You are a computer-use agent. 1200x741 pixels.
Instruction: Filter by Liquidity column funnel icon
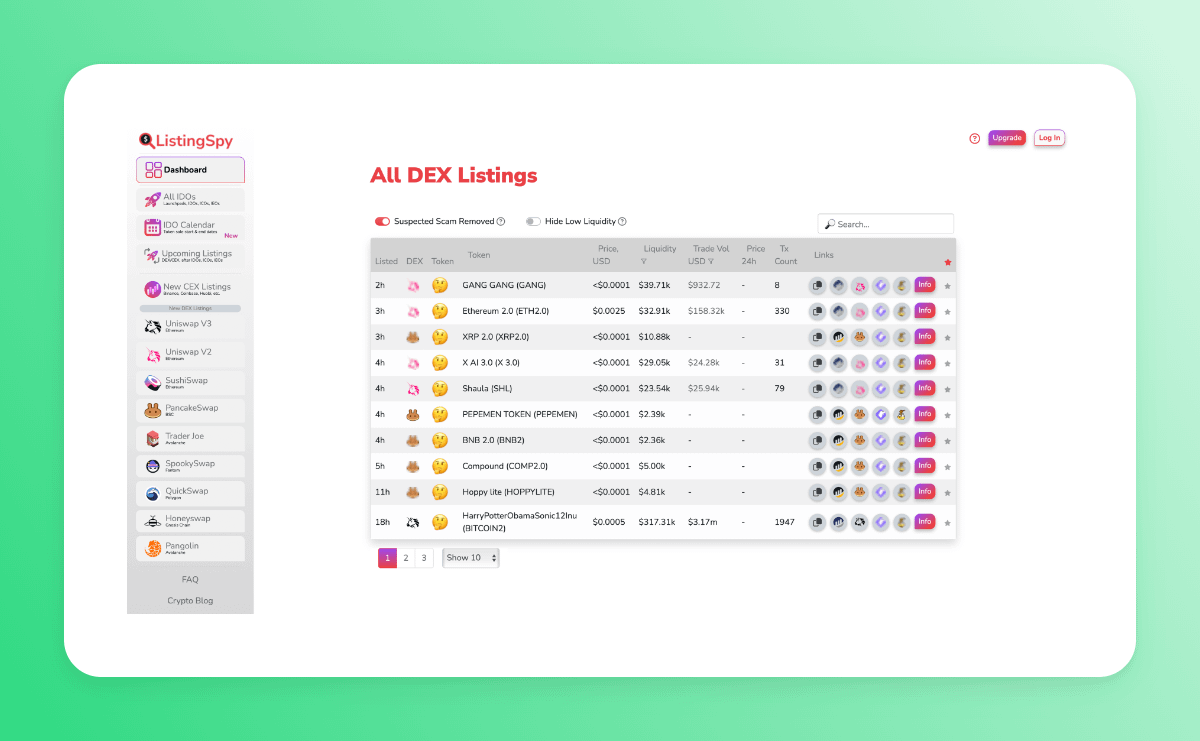coord(643,261)
